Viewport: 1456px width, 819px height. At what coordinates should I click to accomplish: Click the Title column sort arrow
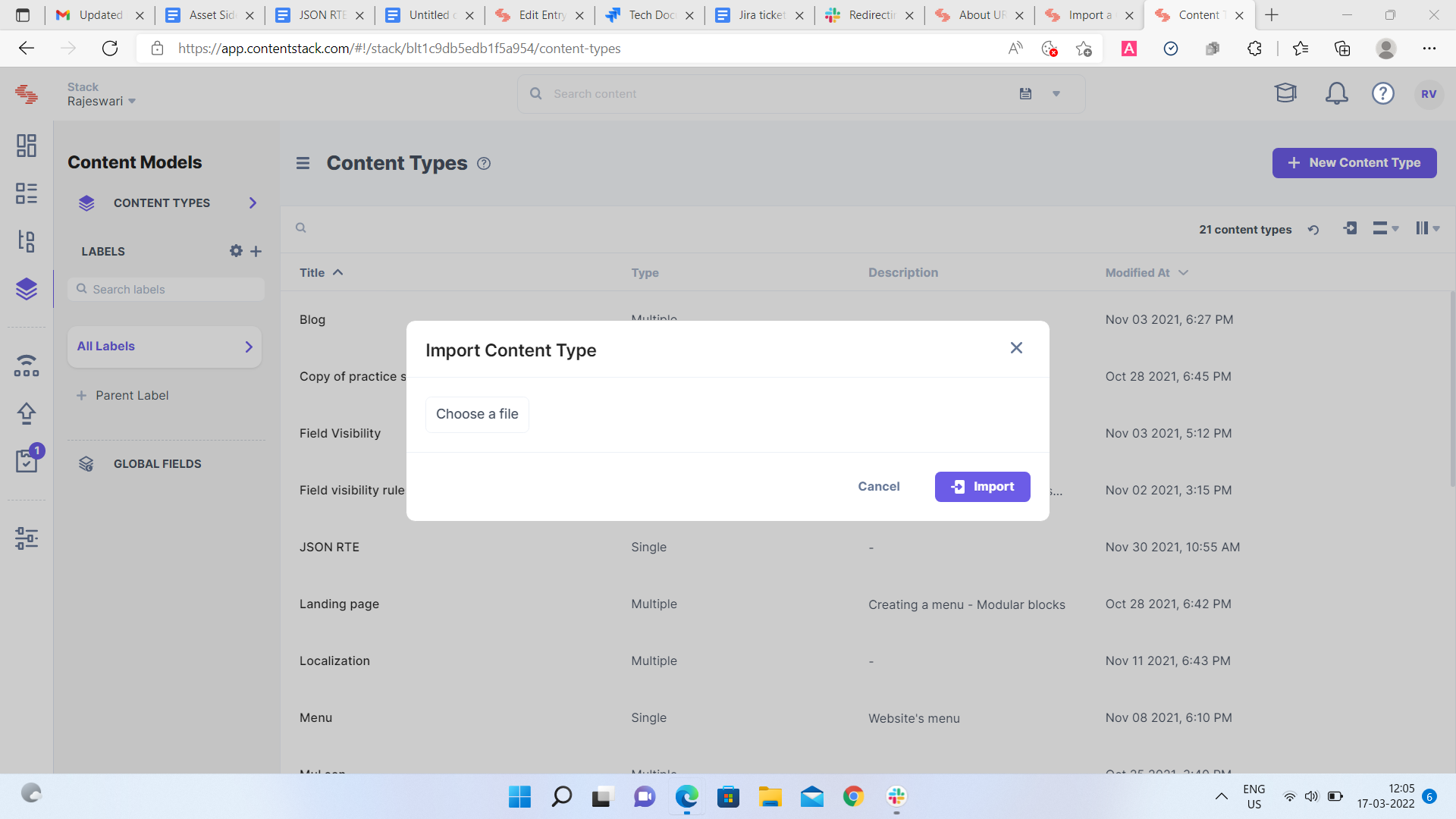(x=338, y=272)
